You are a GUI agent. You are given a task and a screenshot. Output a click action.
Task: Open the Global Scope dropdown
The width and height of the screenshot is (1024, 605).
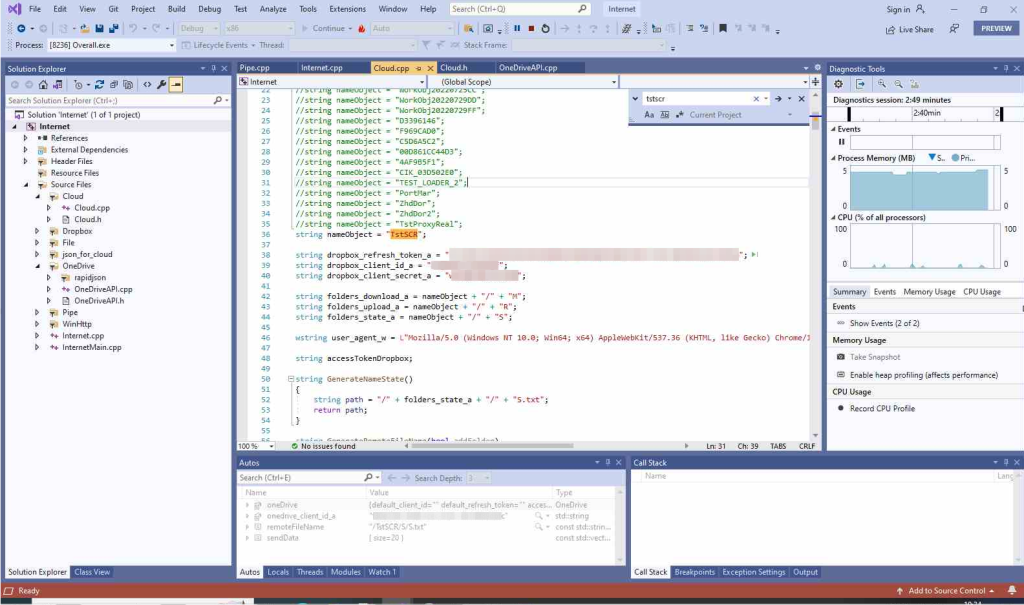(x=612, y=82)
